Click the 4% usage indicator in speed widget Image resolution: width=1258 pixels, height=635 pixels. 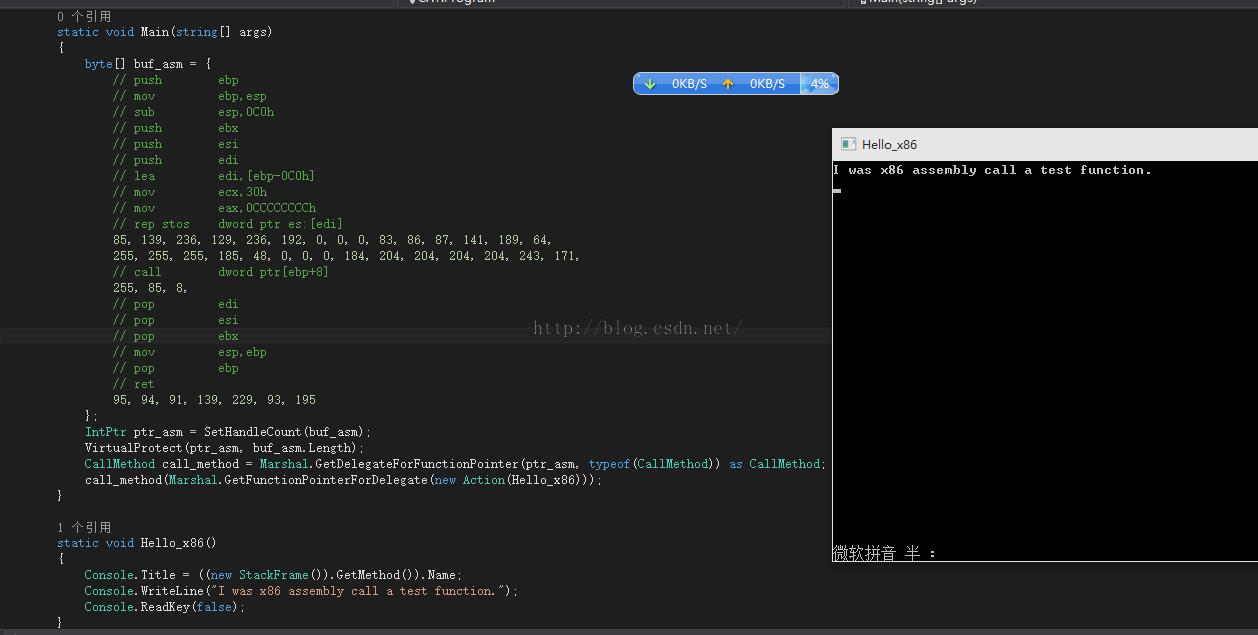[820, 84]
